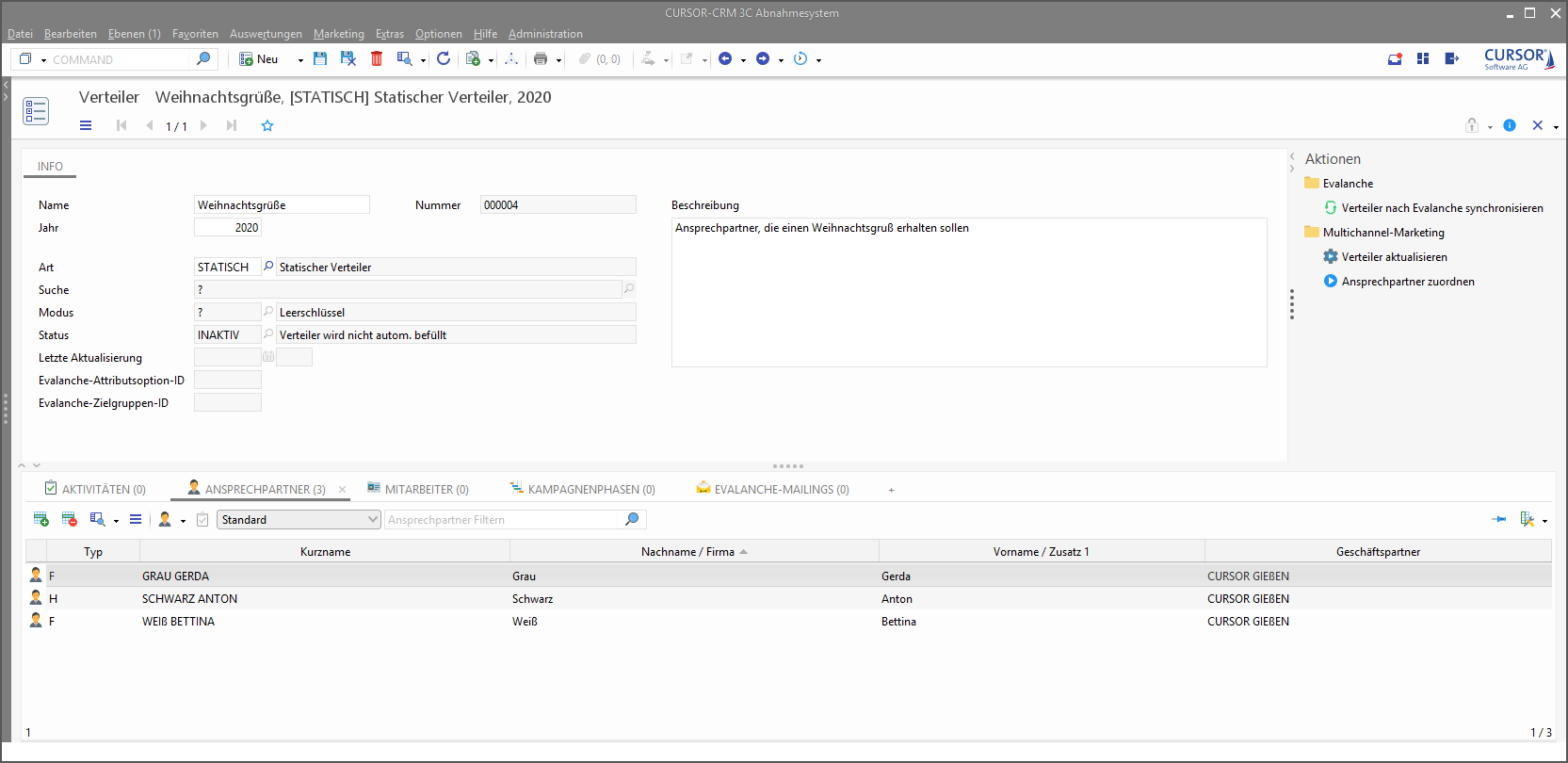
Task: Click the Ansprechpartner Filtern search field
Action: pyautogui.click(x=503, y=520)
